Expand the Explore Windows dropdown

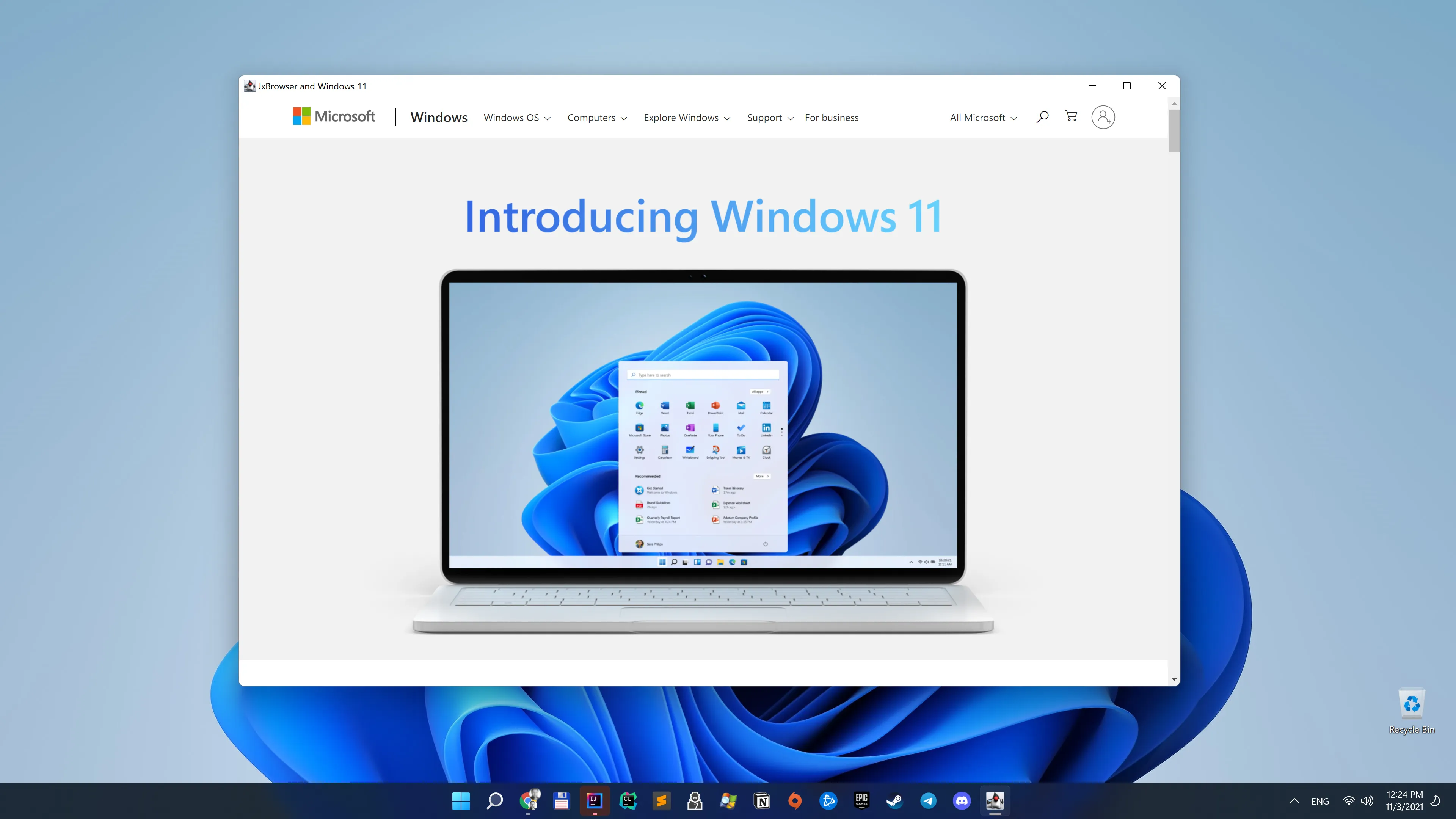click(x=687, y=118)
